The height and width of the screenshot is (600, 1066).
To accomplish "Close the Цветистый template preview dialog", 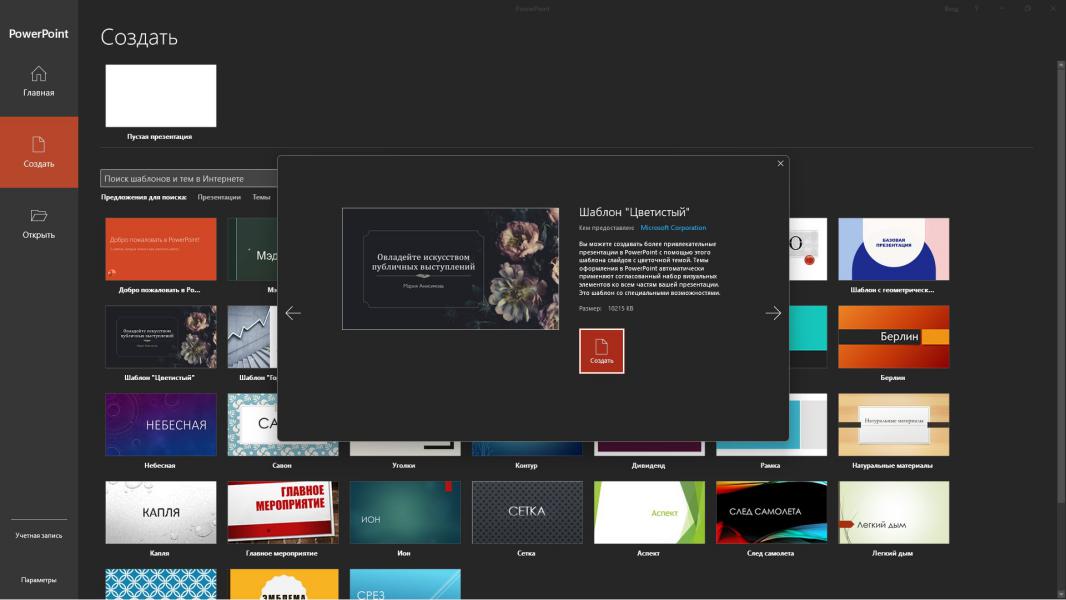I will pos(780,164).
